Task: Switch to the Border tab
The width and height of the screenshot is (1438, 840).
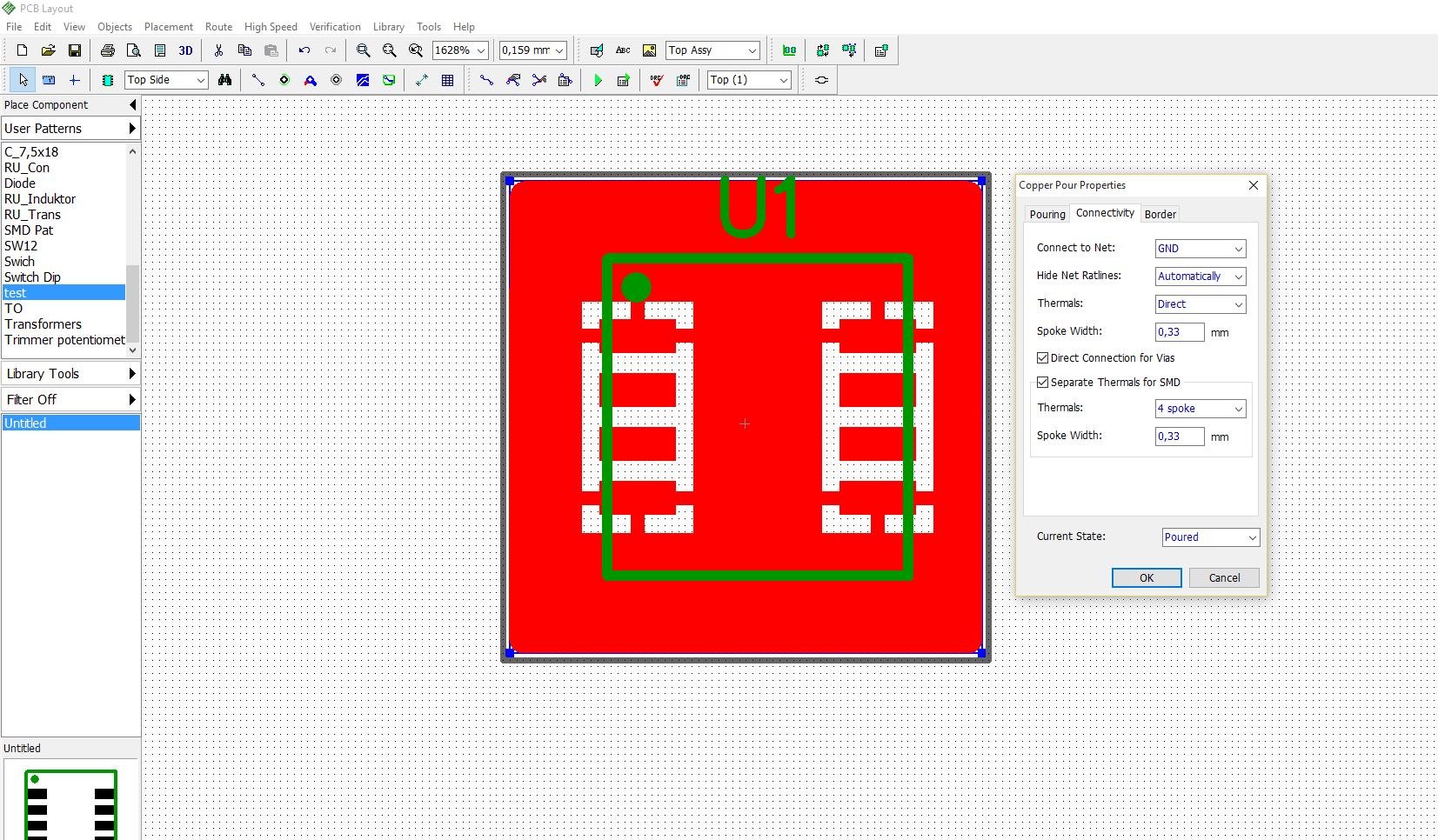Action: pyautogui.click(x=1160, y=214)
